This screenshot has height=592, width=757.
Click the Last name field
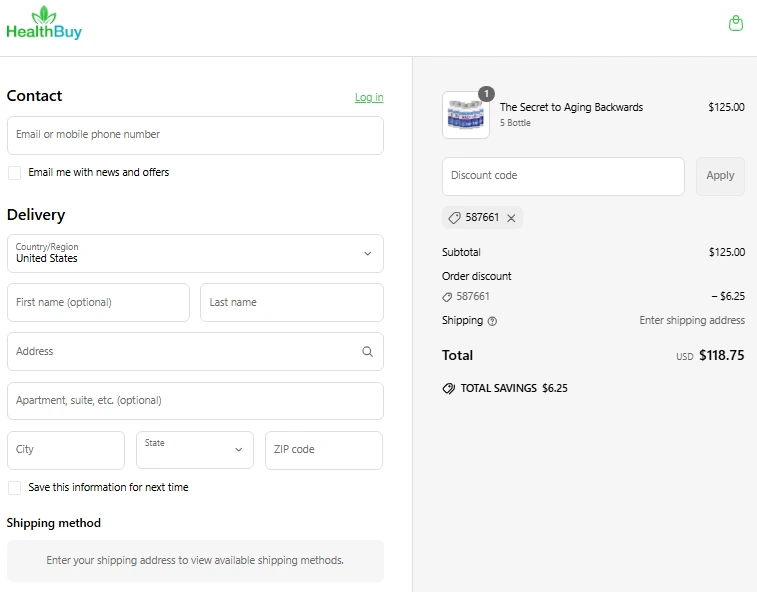[292, 302]
